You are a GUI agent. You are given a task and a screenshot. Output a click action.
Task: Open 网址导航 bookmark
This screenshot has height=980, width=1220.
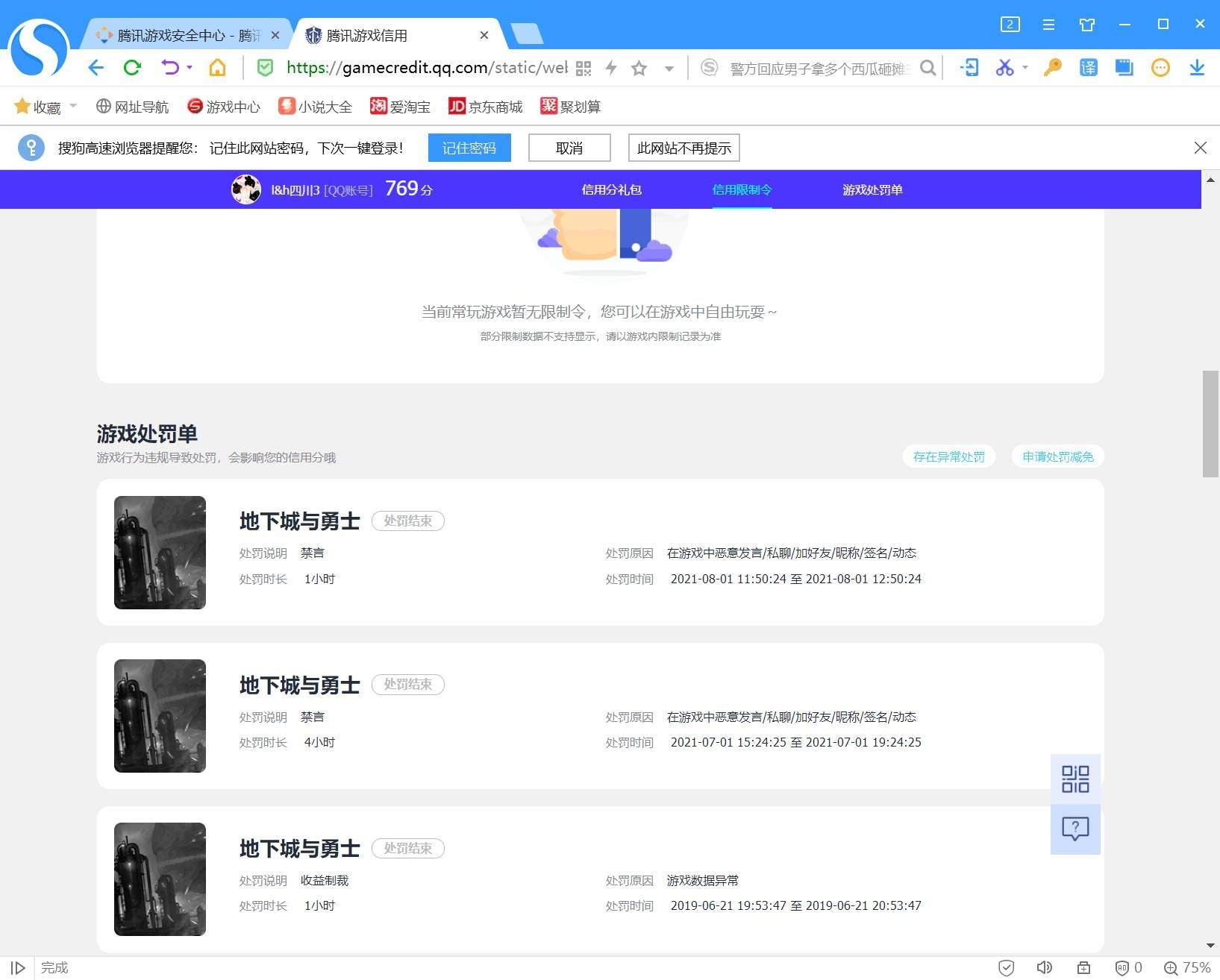pyautogui.click(x=132, y=107)
